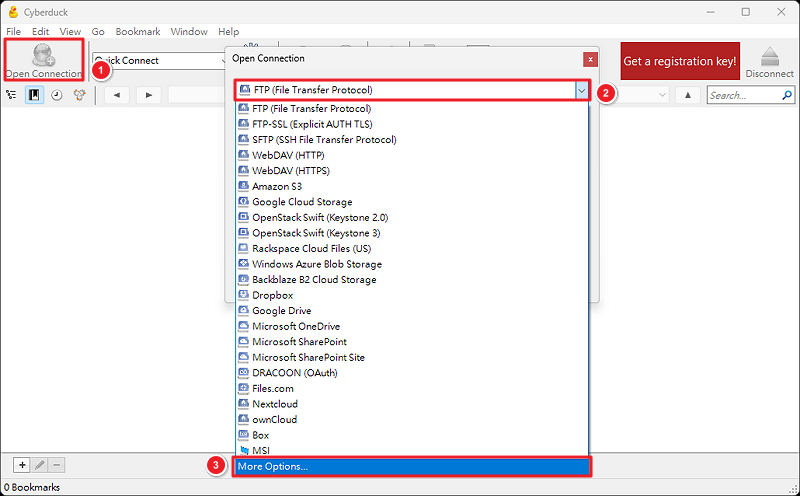Select Google Cloud Storage option
Image resolution: width=800 pixels, height=496 pixels.
tap(412, 202)
